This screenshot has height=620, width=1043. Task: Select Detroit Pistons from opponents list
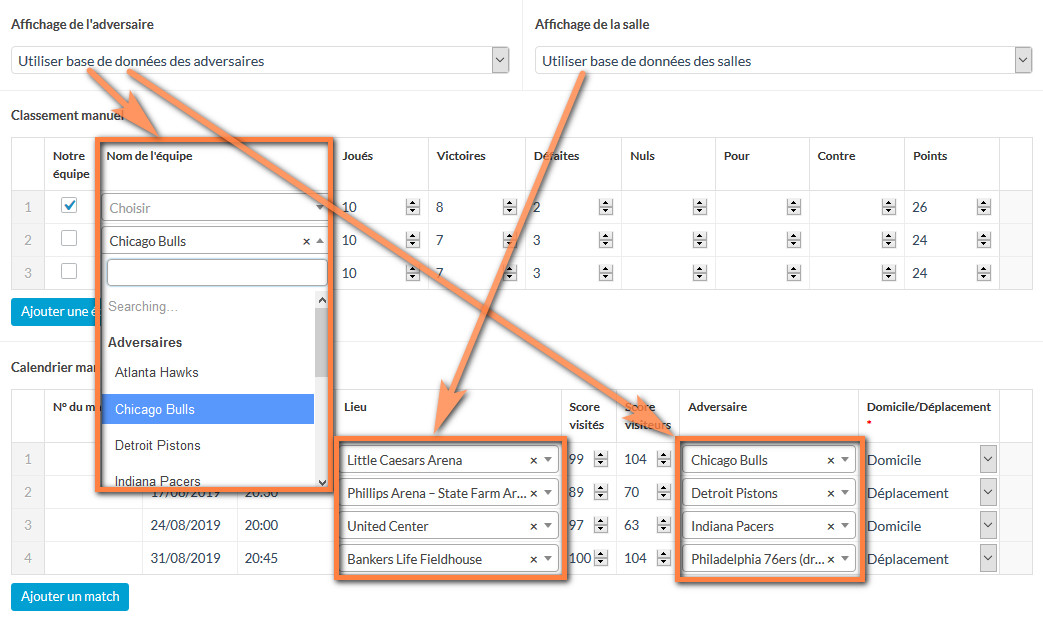point(208,445)
